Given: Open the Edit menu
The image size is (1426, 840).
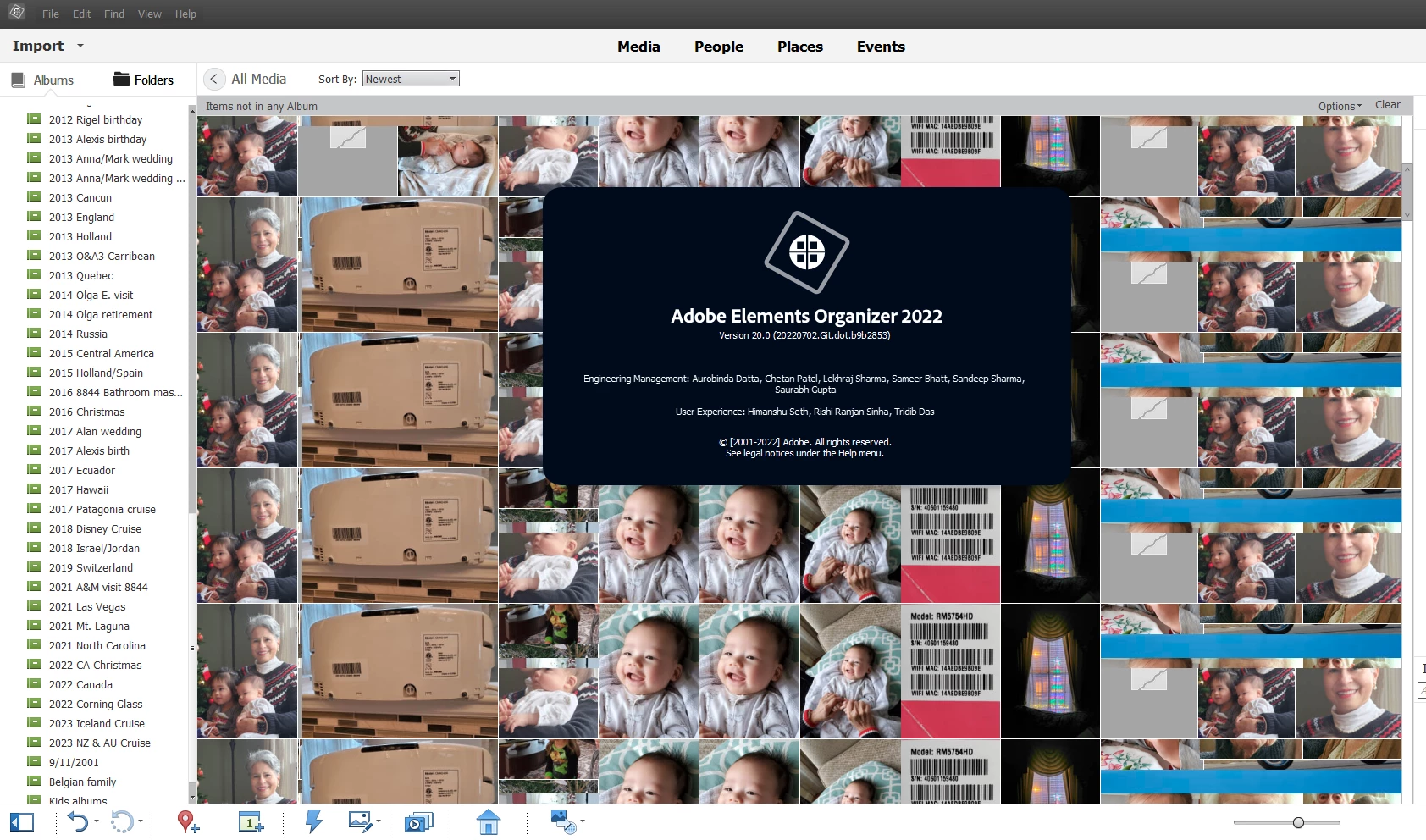Looking at the screenshot, I should (81, 14).
